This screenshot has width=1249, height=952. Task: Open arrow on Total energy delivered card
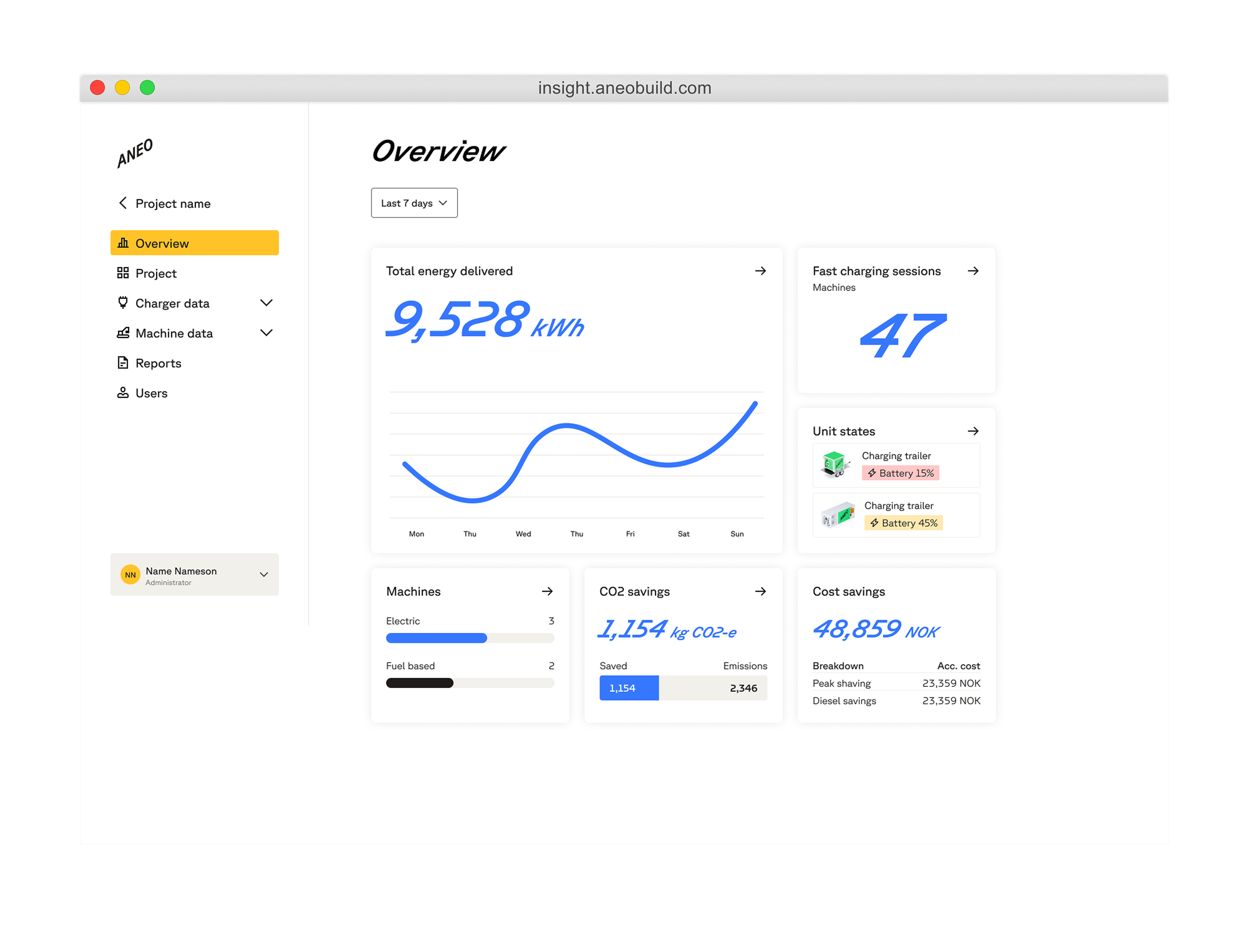[760, 271]
